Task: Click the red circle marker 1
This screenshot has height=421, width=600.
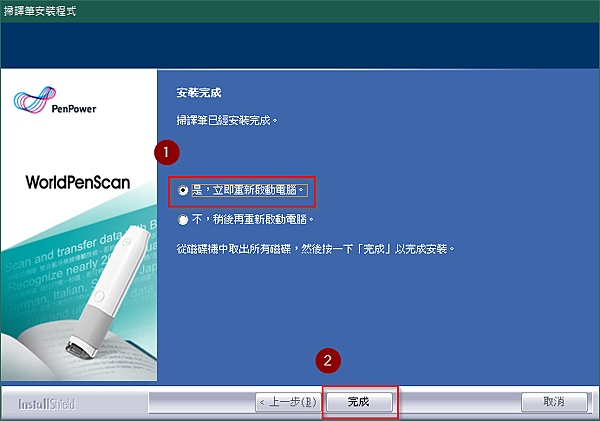Action: coord(167,153)
